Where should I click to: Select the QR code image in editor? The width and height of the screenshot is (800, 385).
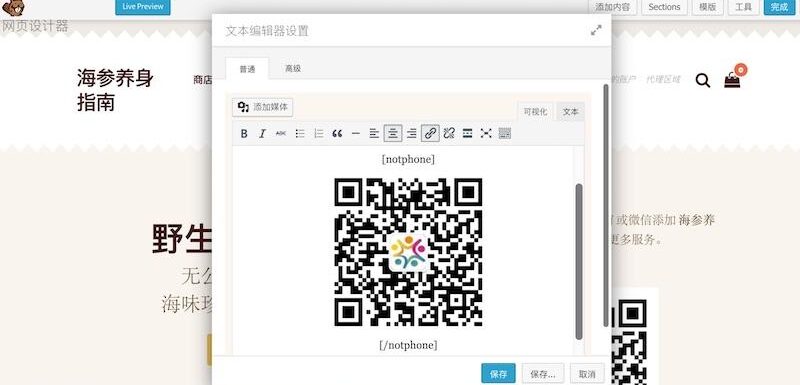point(408,252)
